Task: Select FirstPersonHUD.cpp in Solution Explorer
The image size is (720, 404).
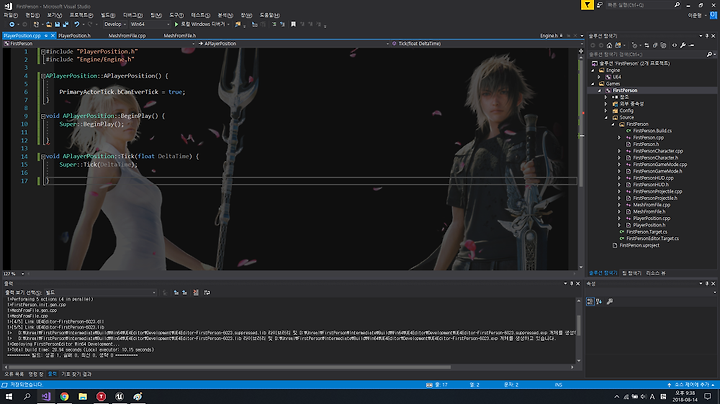Action: pos(653,178)
